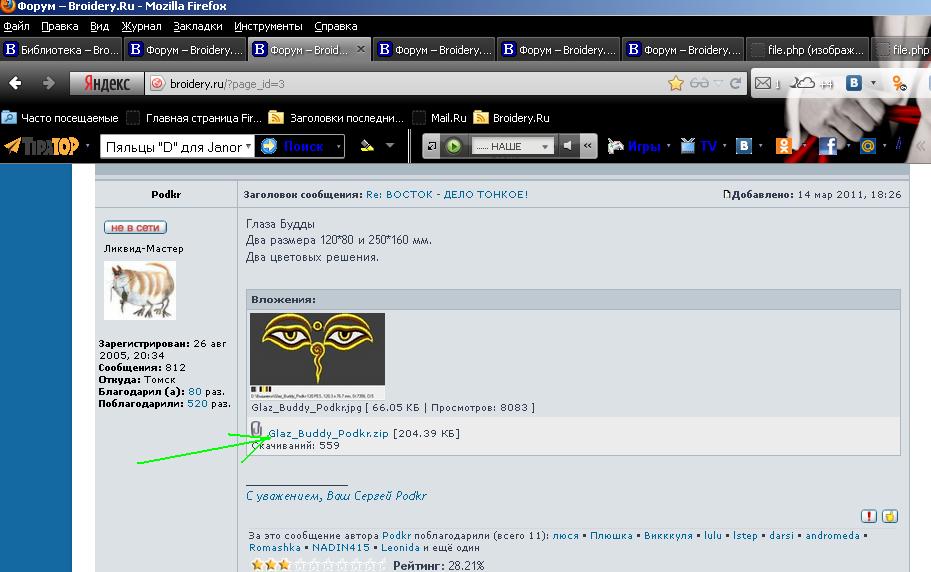Open the Журнал menu

coord(141,26)
